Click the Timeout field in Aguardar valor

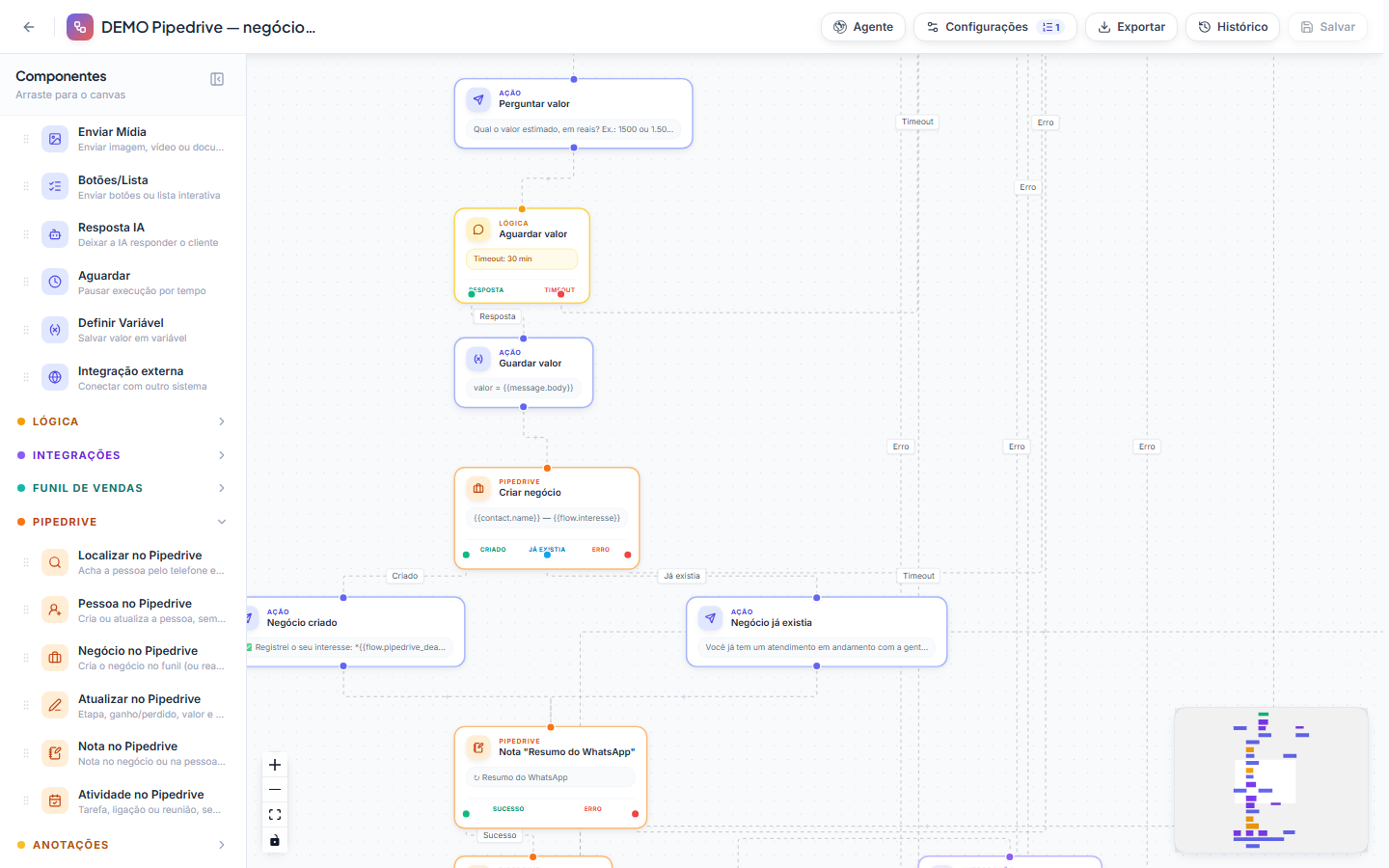pos(522,258)
